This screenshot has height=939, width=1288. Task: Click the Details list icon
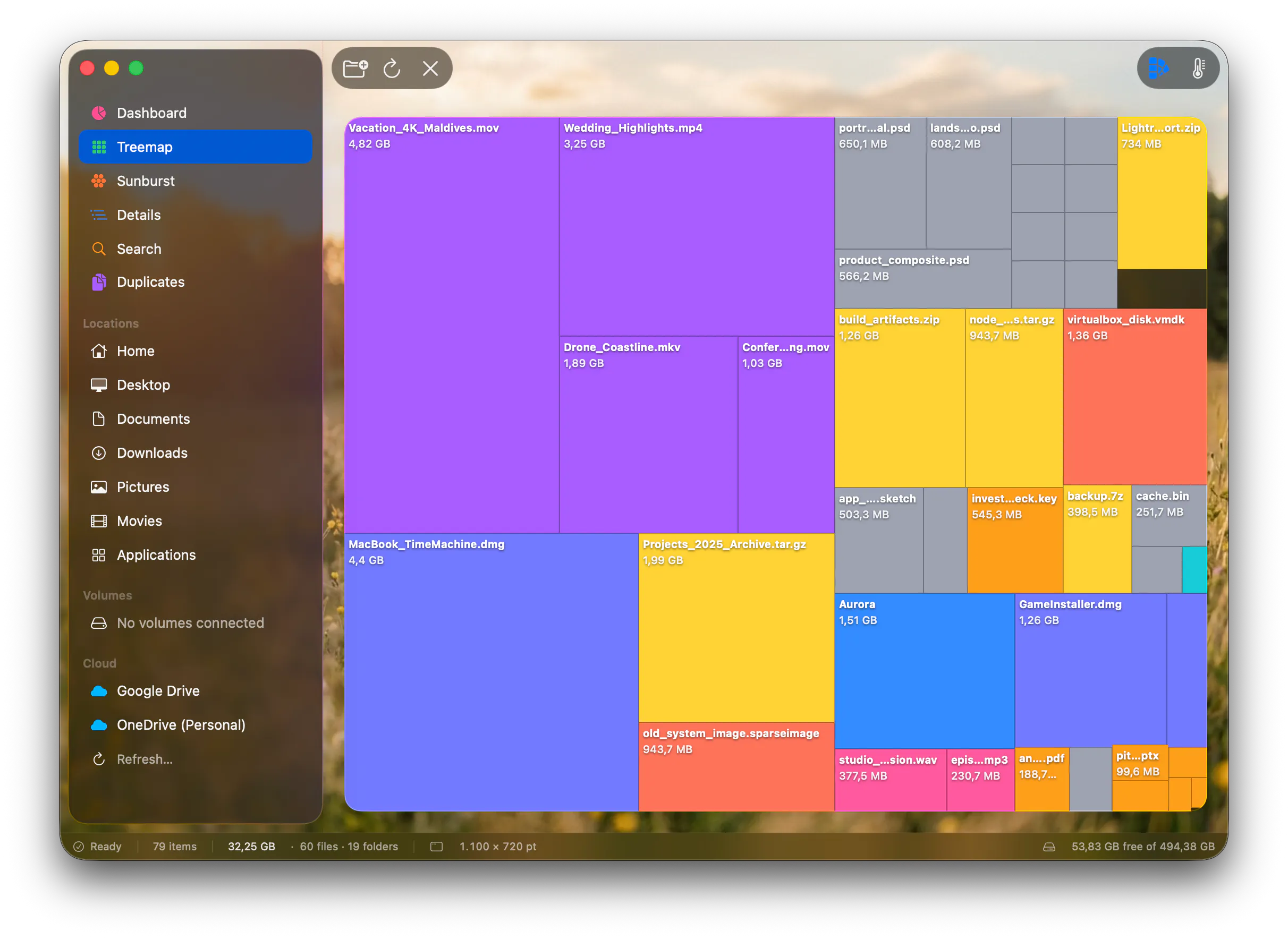click(x=99, y=215)
